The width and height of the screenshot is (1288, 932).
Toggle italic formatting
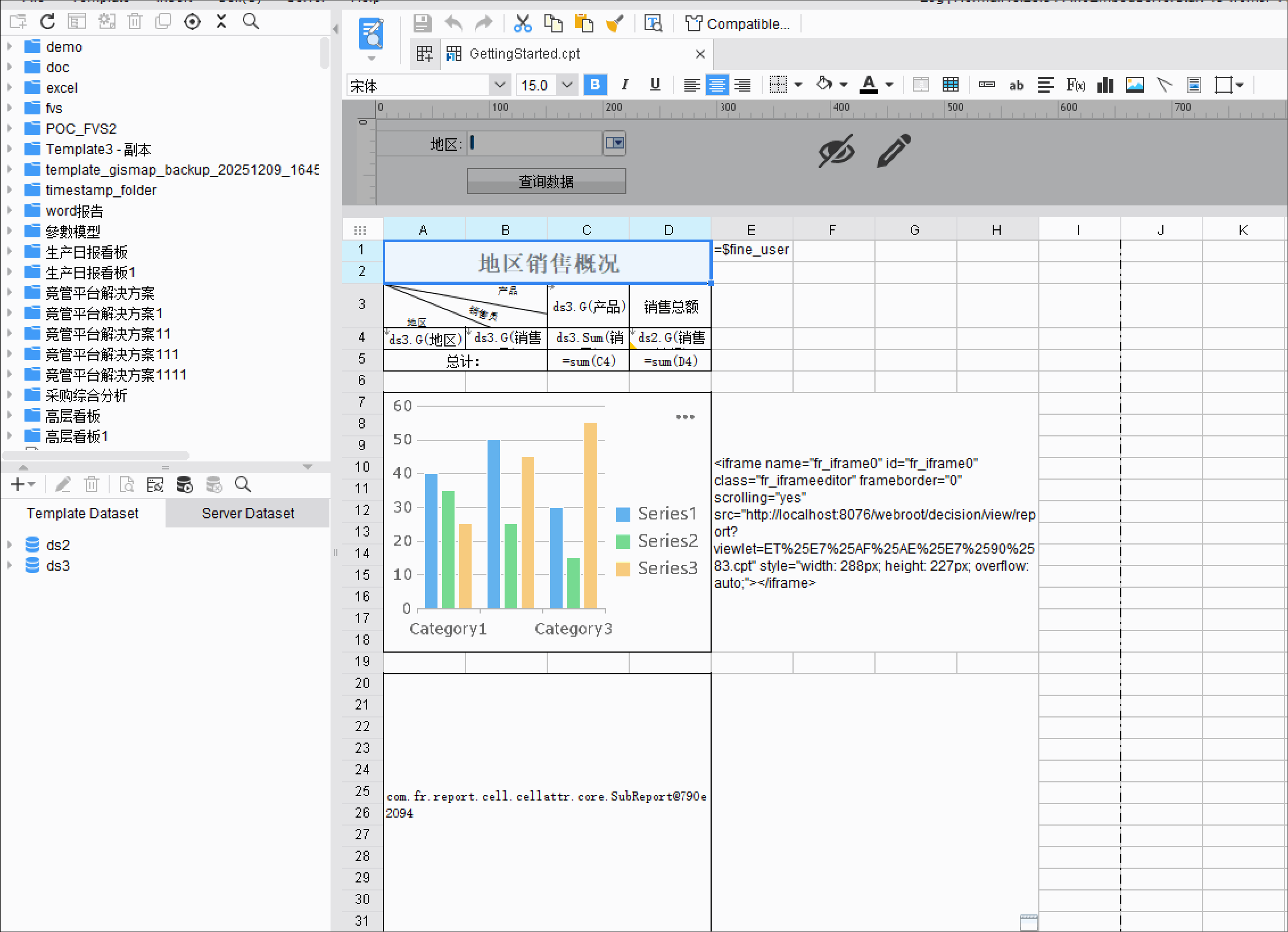pyautogui.click(x=625, y=85)
